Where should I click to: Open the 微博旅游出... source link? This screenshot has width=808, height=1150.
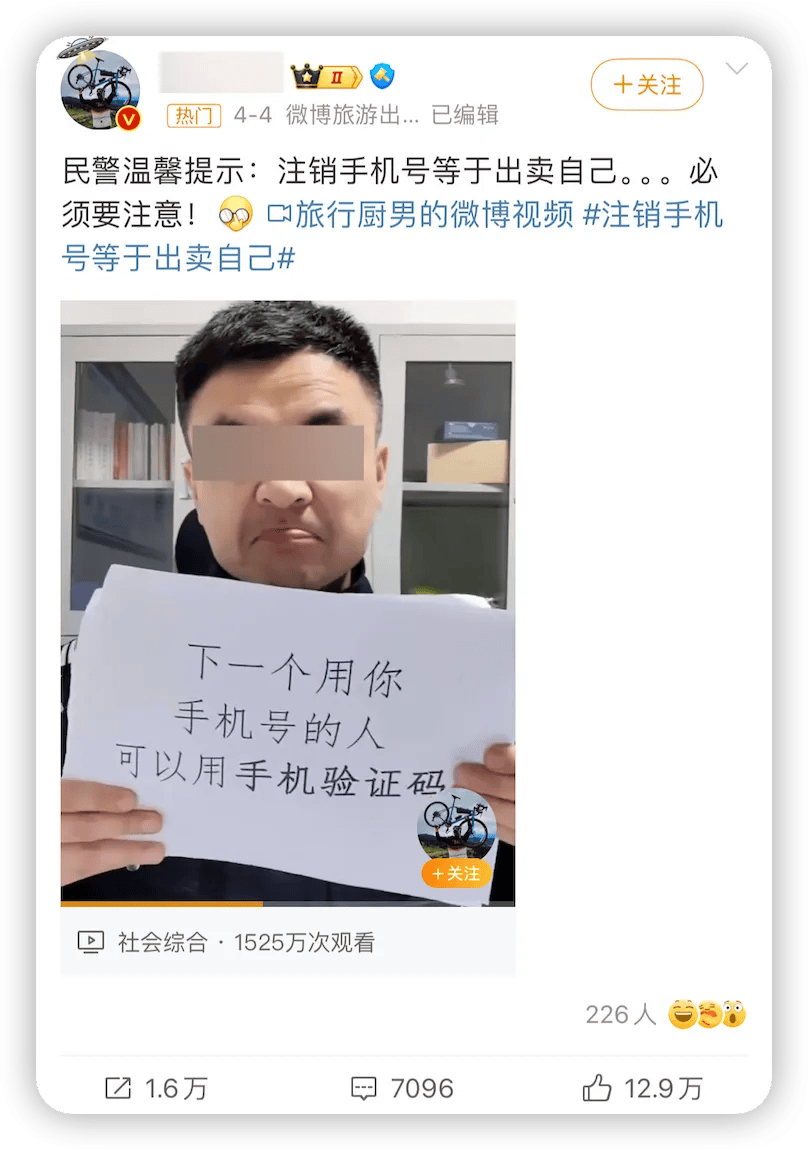[x=352, y=115]
